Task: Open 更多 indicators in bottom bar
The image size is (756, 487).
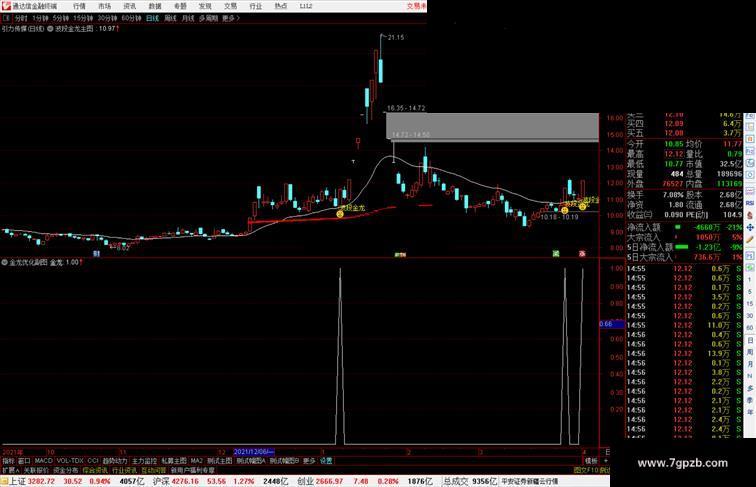Action: coord(309,461)
